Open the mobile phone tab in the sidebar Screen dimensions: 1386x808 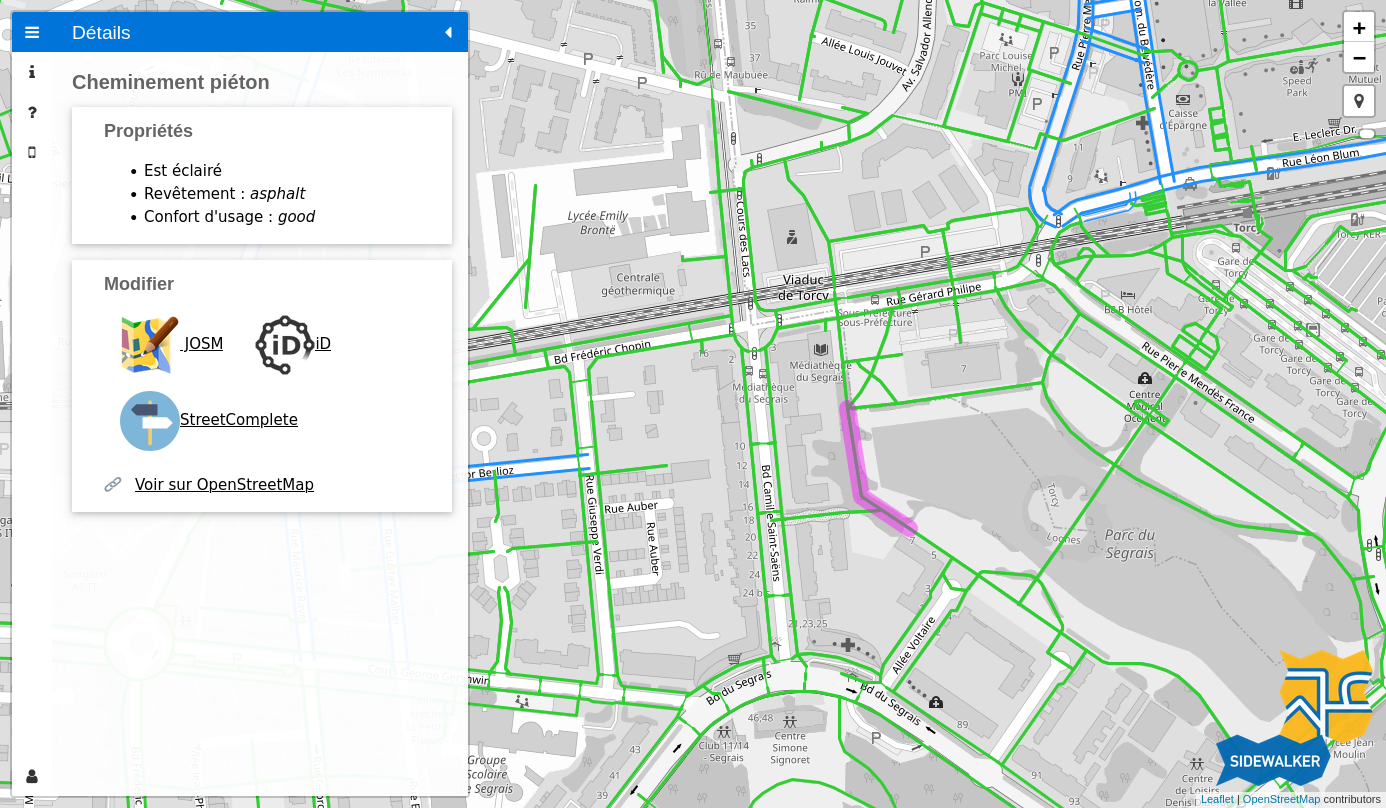[32, 152]
